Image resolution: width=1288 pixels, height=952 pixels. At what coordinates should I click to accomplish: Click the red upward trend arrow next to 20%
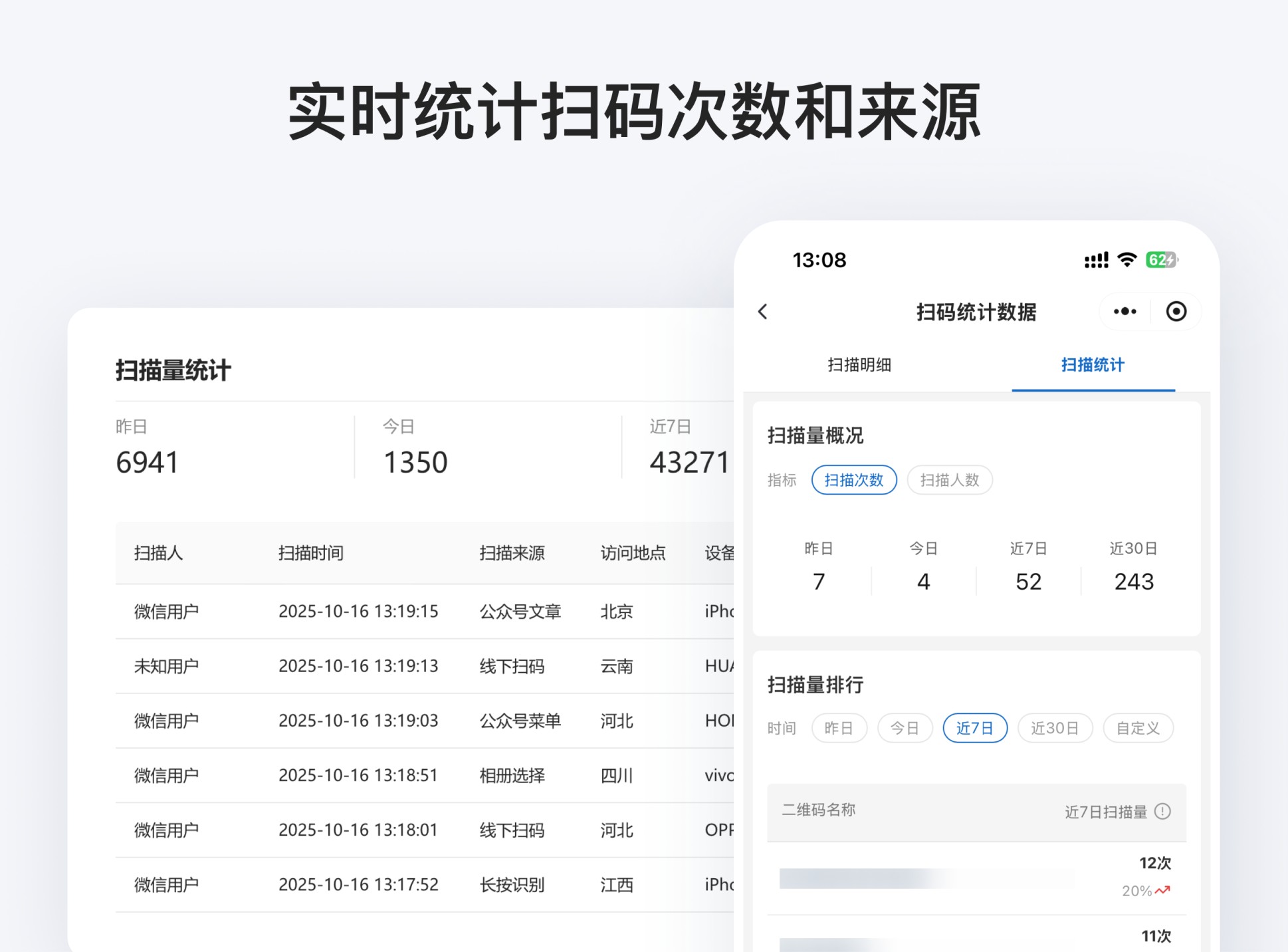click(1162, 889)
